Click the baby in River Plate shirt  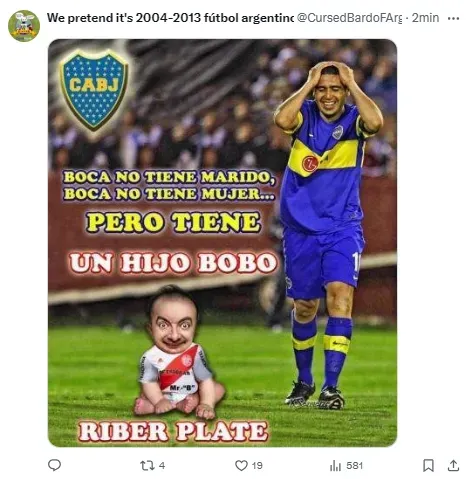click(x=179, y=352)
